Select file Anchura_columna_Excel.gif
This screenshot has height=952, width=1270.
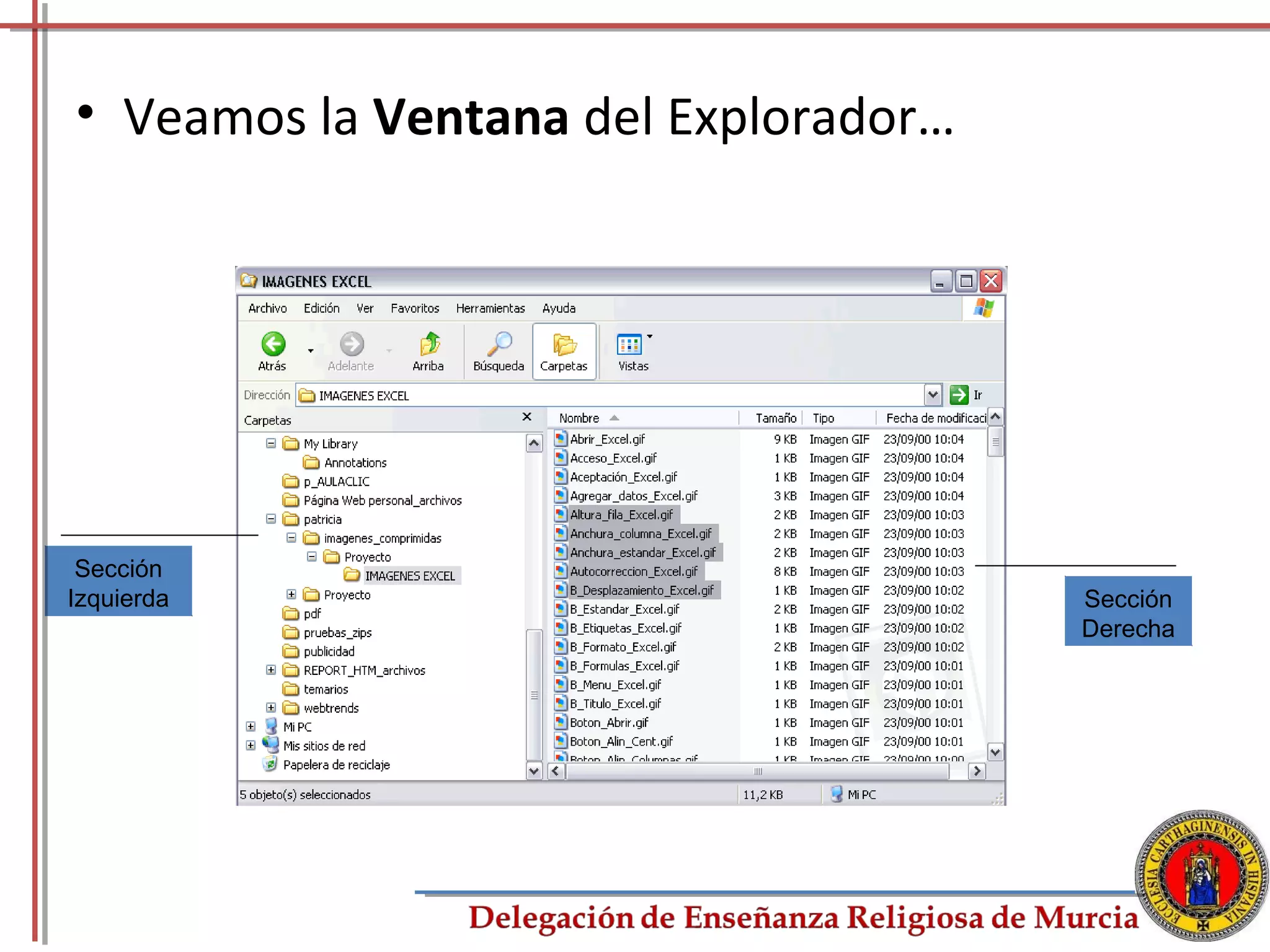point(641,534)
